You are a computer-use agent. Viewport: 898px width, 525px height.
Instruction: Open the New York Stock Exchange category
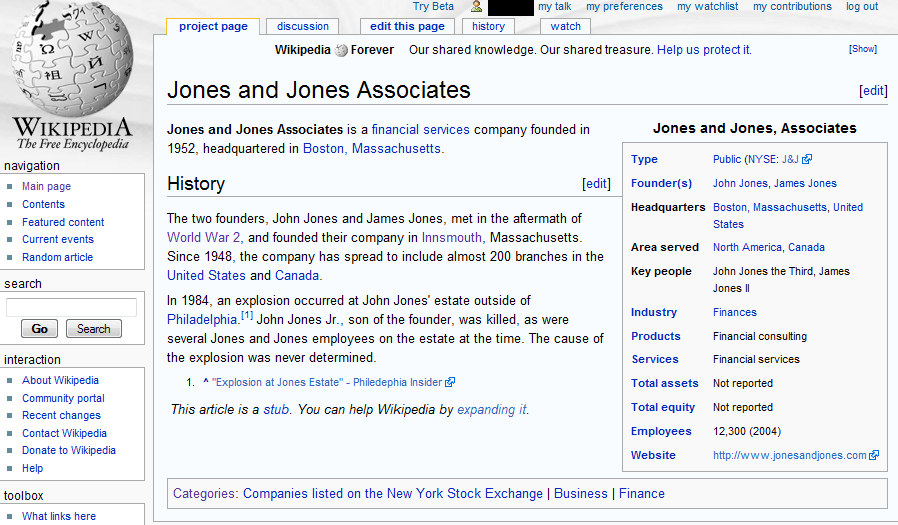393,493
